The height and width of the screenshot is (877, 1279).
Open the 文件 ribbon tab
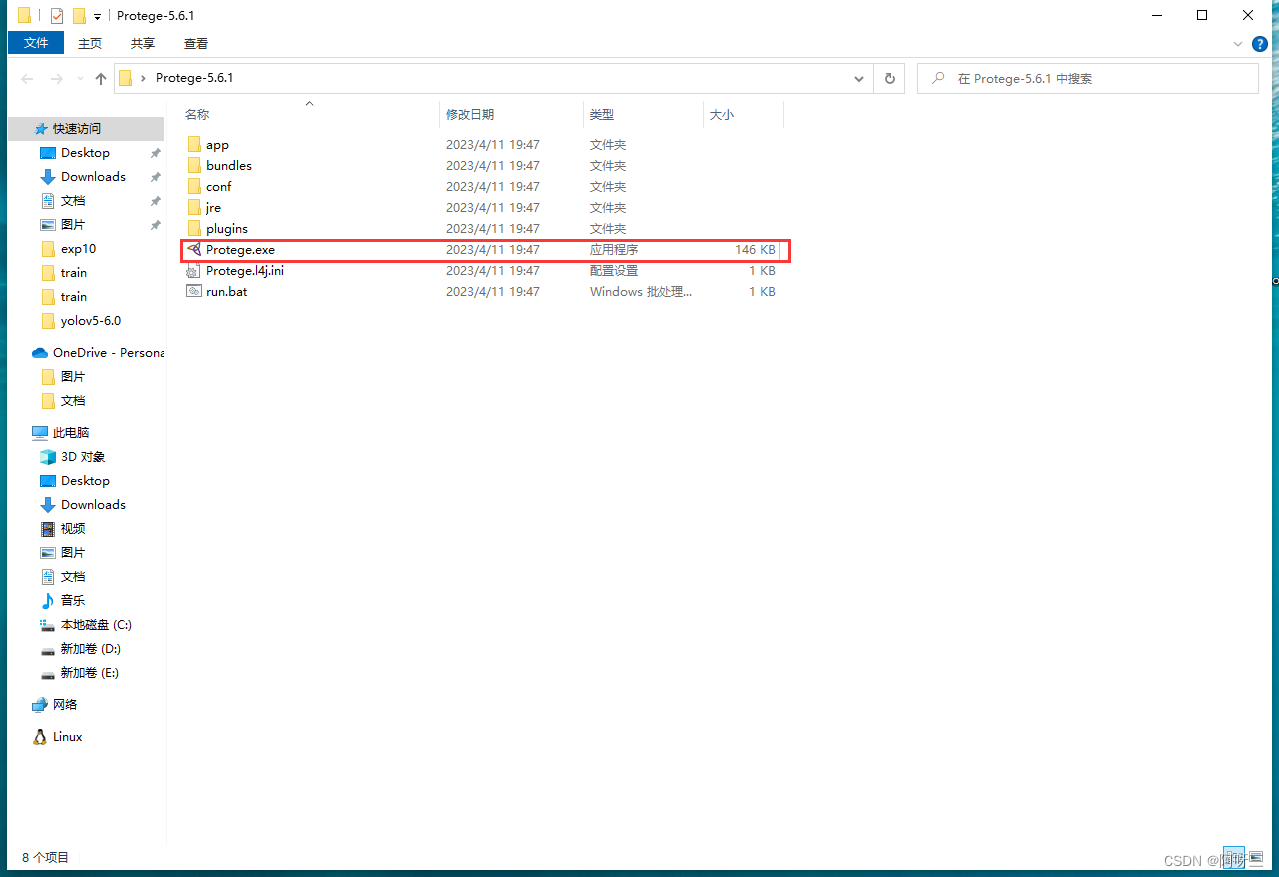pyautogui.click(x=36, y=43)
